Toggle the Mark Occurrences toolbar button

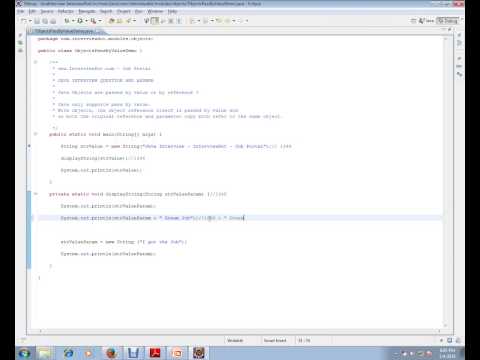pos(155,21)
